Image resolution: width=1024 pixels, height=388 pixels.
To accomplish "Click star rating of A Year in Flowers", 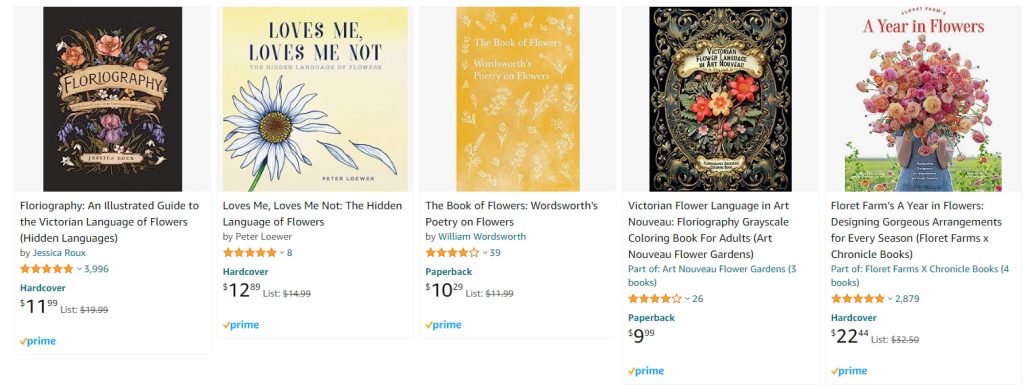I will [x=857, y=299].
